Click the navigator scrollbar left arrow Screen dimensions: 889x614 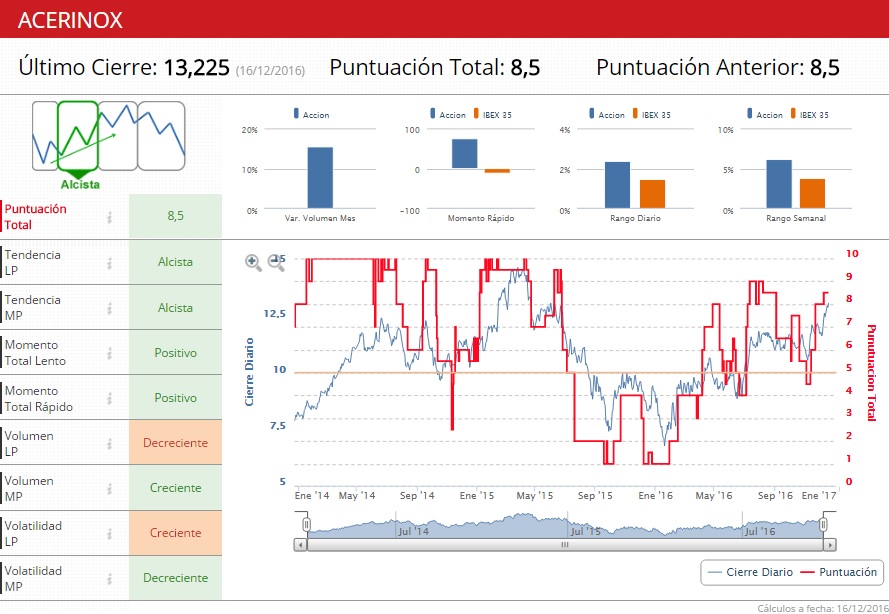[x=300, y=545]
